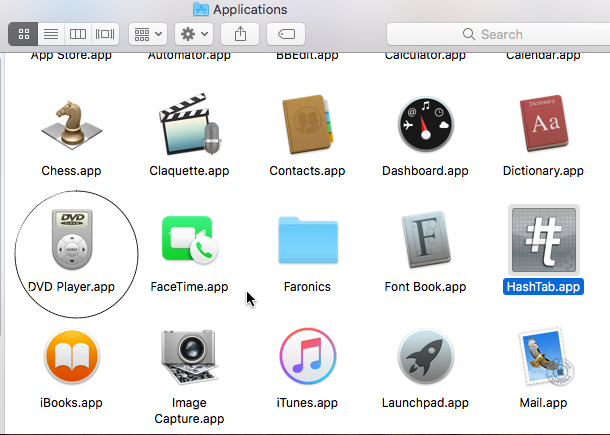Select the Dashboard gauge icon
The image size is (610, 435).
(426, 124)
